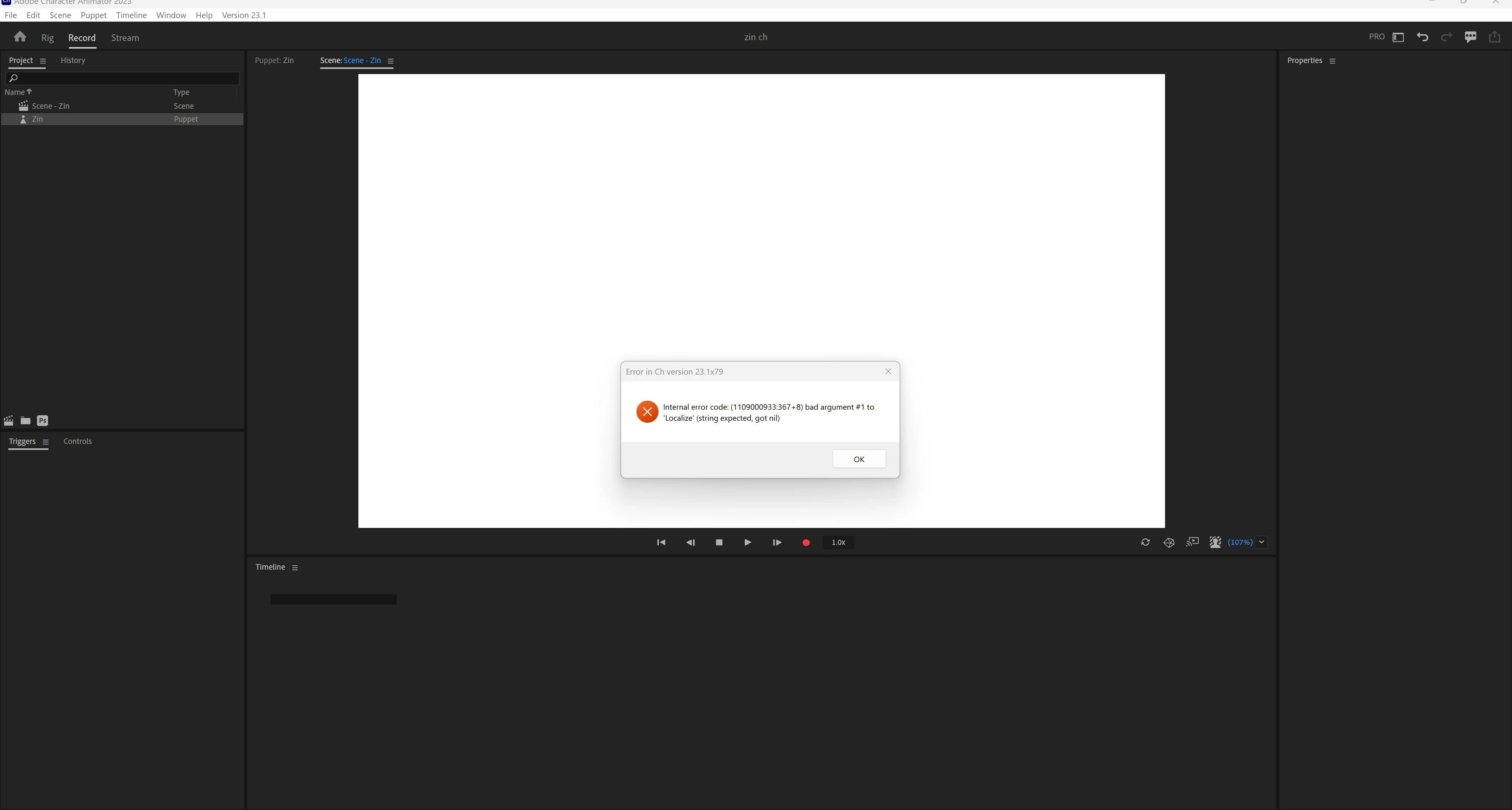Click OK in the error dialog

tap(859, 459)
